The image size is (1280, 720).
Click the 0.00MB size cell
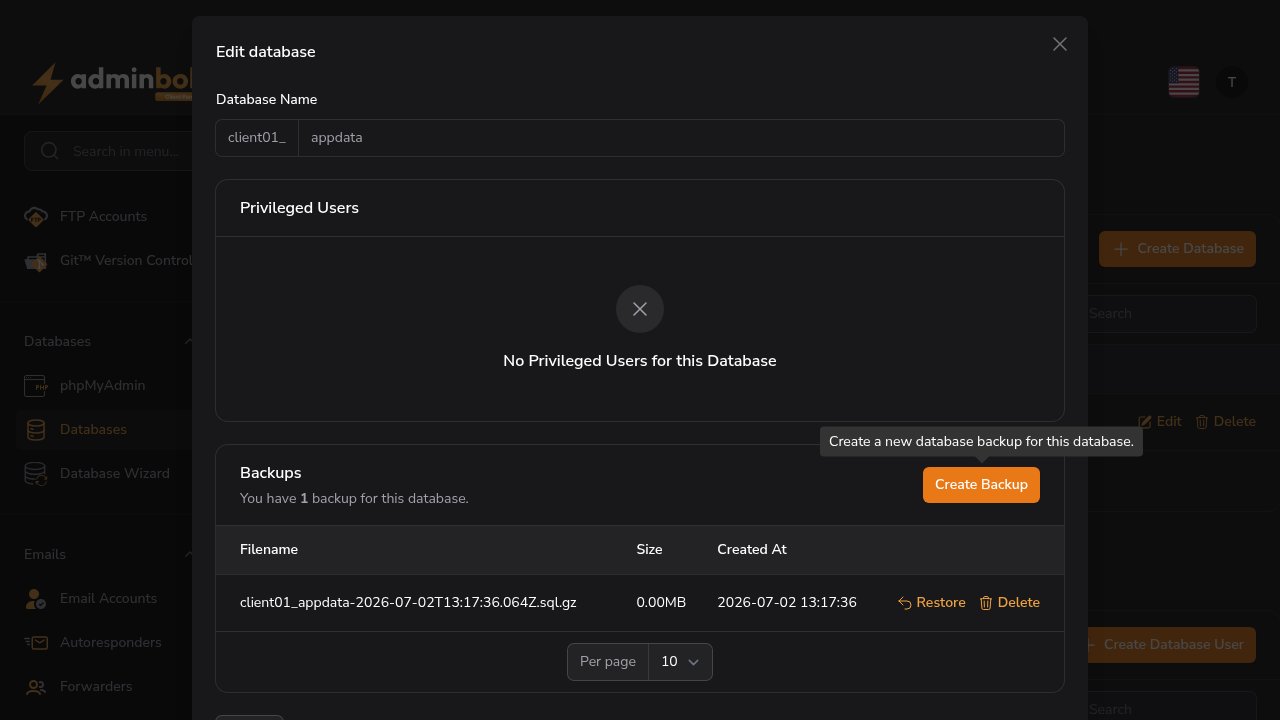click(661, 603)
